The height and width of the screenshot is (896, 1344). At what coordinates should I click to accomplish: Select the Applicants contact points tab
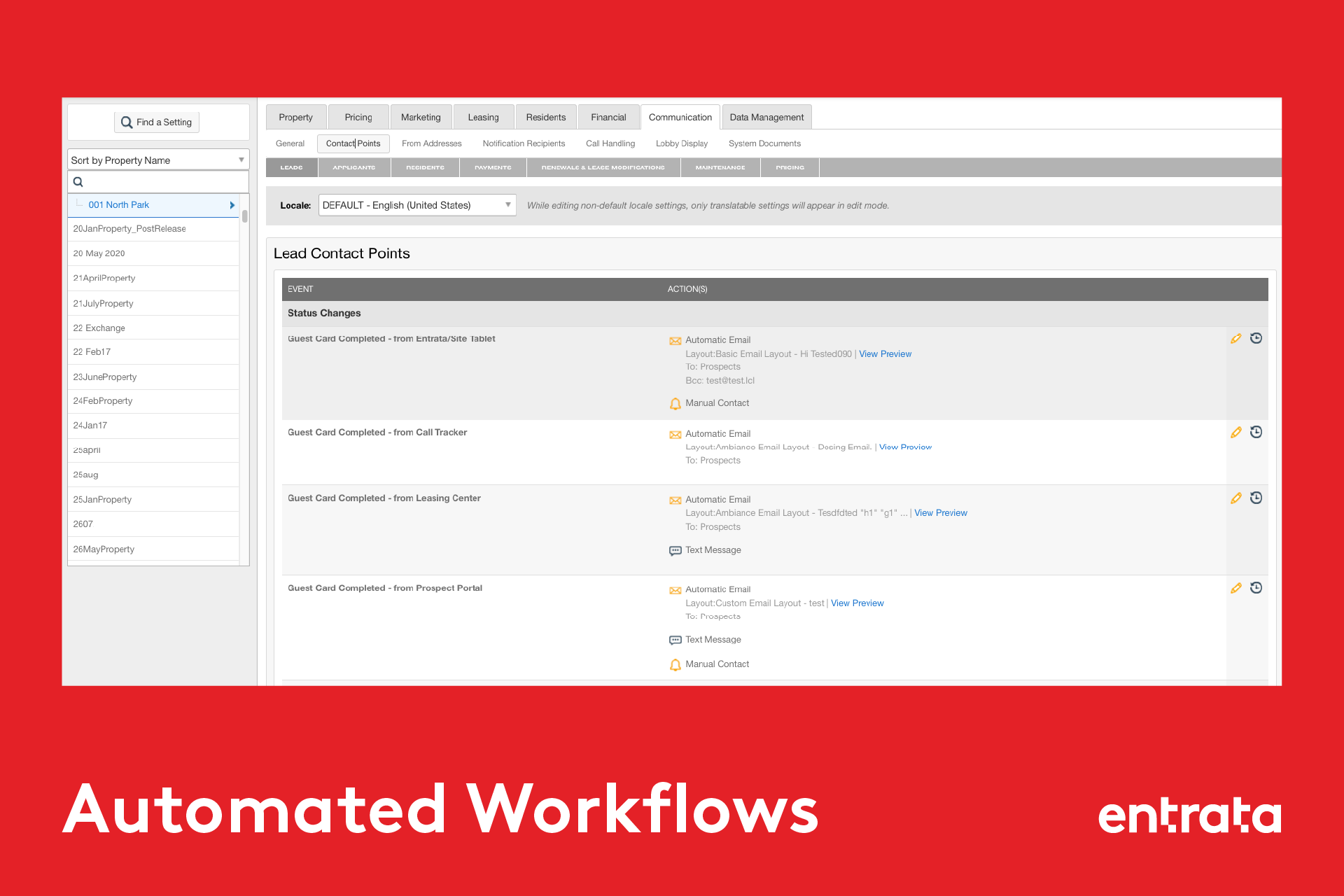point(353,167)
